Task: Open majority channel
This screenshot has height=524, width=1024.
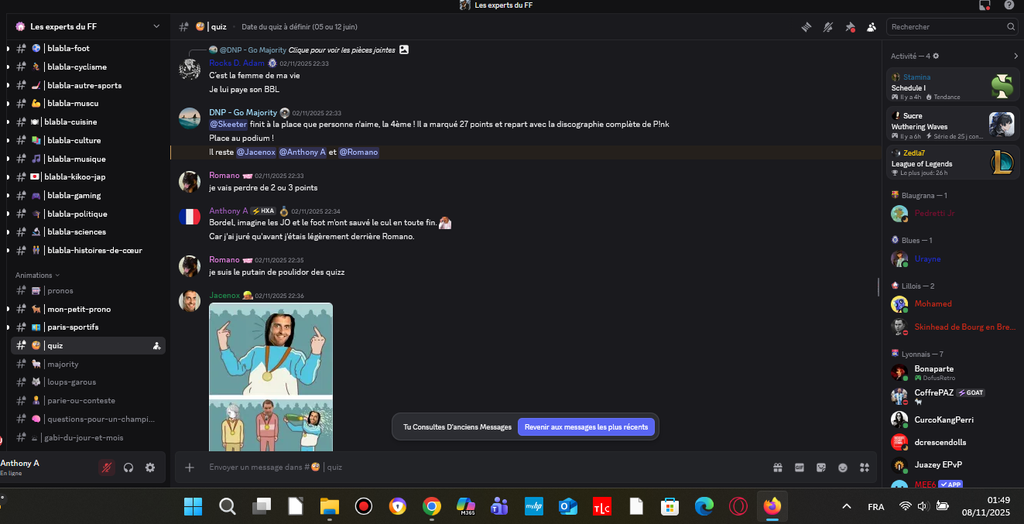Action: click(x=88, y=364)
